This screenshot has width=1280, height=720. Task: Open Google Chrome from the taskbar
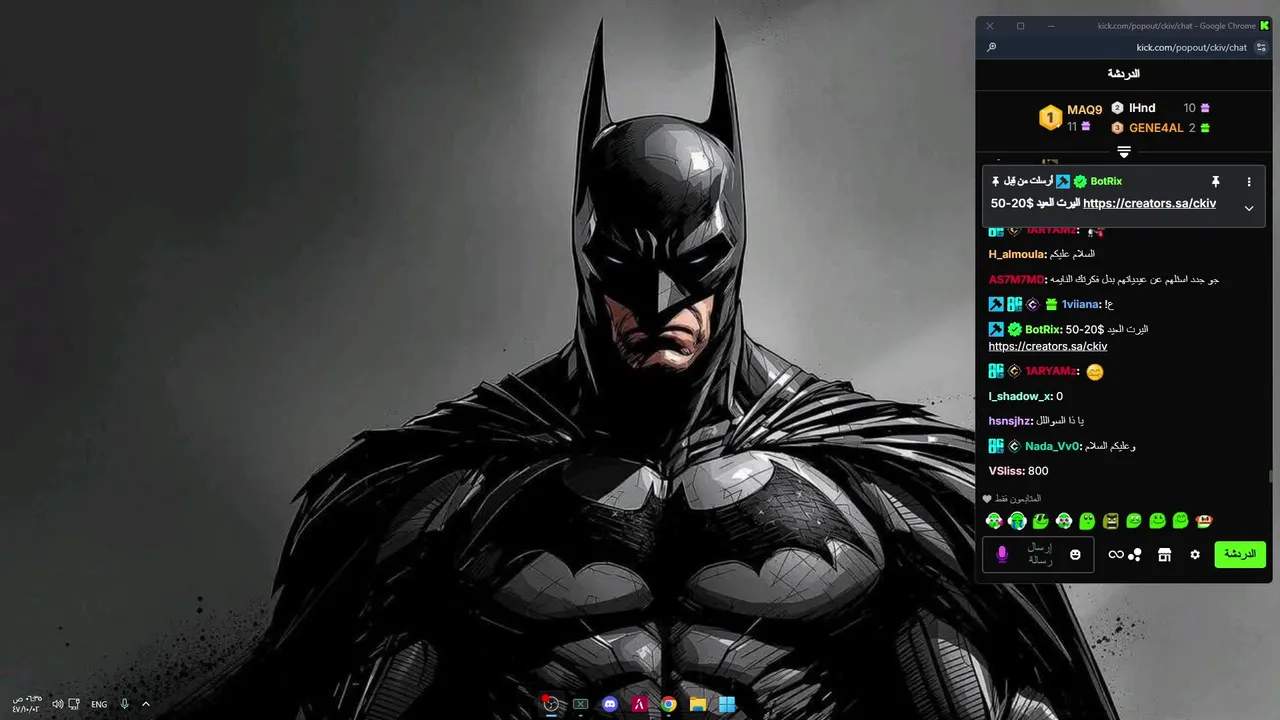point(668,704)
